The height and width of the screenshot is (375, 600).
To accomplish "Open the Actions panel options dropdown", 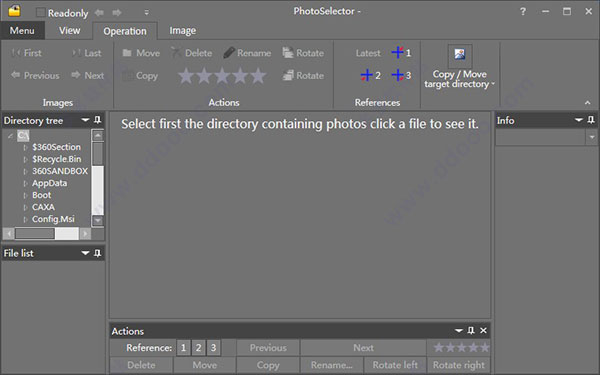I will tap(458, 330).
